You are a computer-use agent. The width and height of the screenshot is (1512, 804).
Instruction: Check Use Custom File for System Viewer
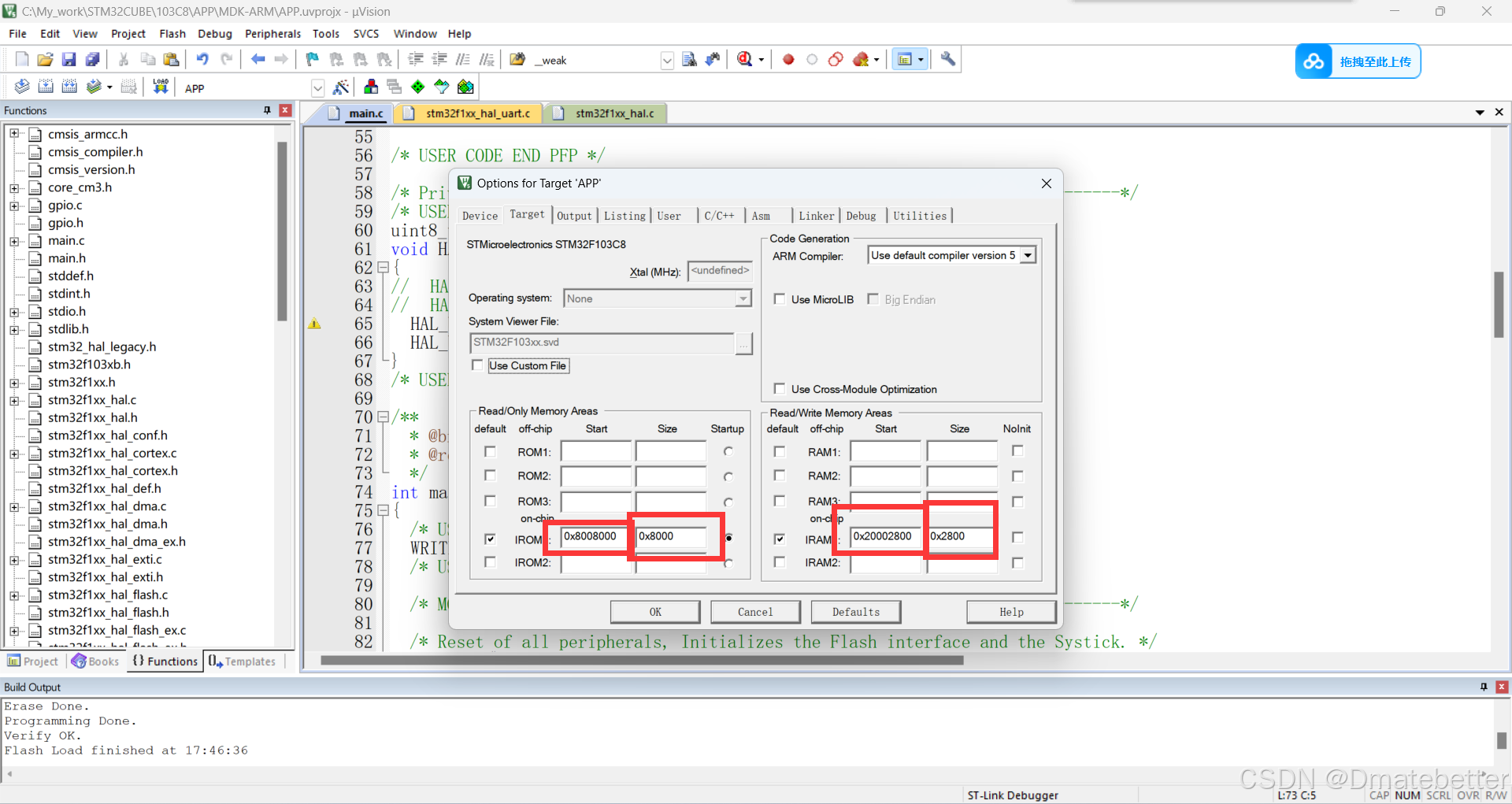pos(477,365)
